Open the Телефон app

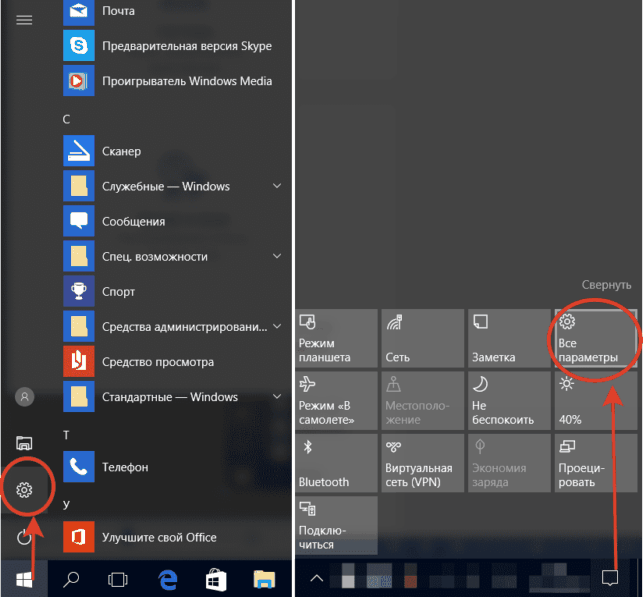[172, 467]
